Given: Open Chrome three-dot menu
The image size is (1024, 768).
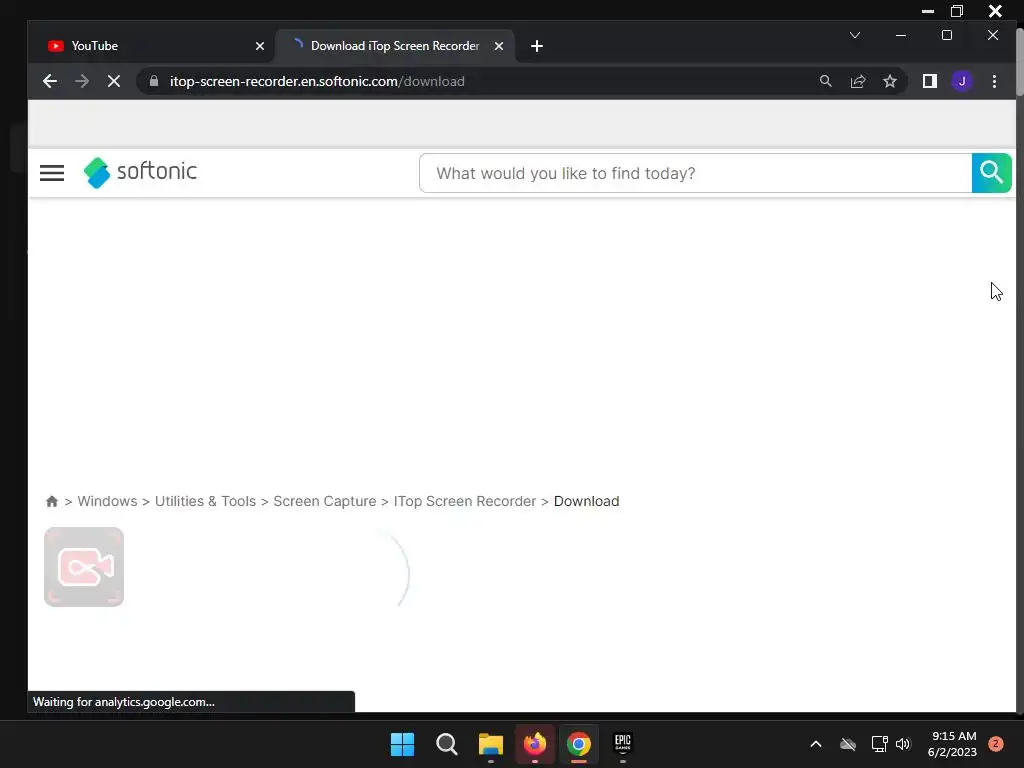Looking at the screenshot, I should coord(994,81).
